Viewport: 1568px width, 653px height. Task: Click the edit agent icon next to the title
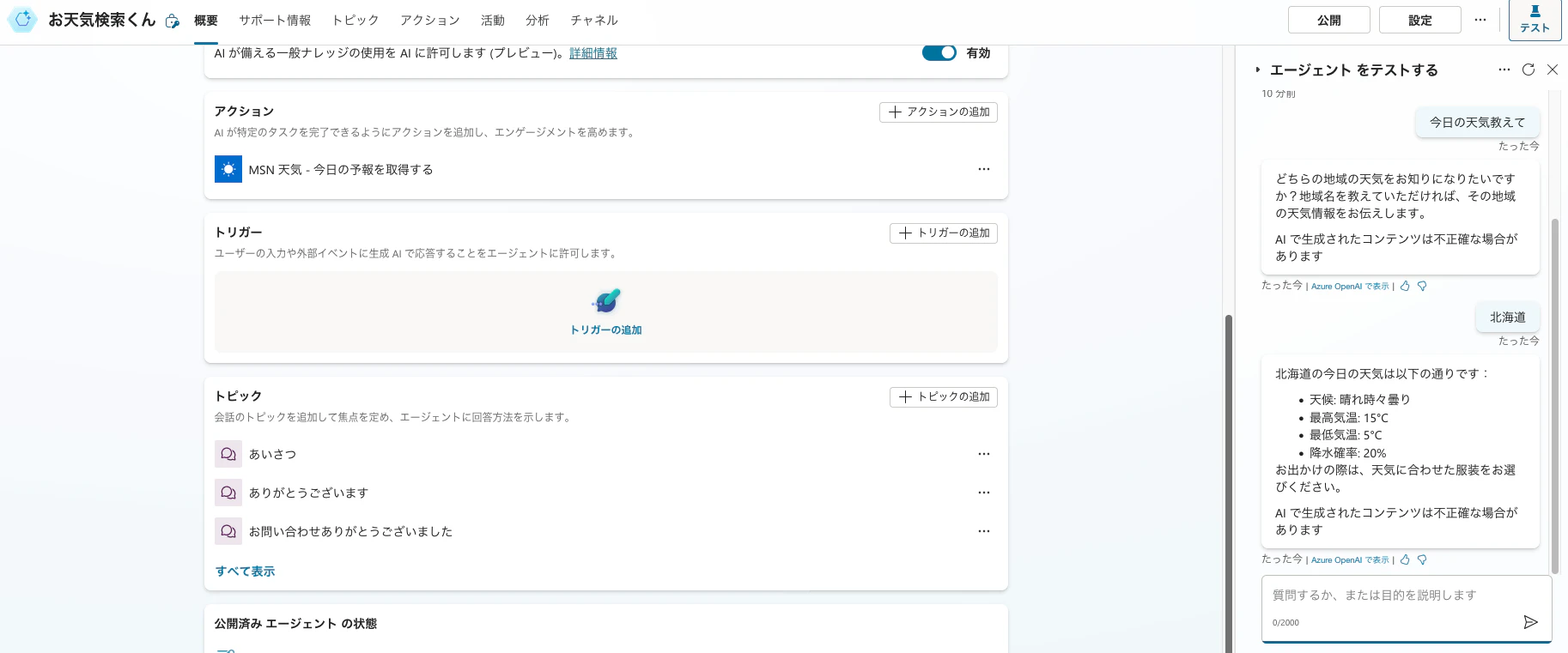pyautogui.click(x=173, y=21)
